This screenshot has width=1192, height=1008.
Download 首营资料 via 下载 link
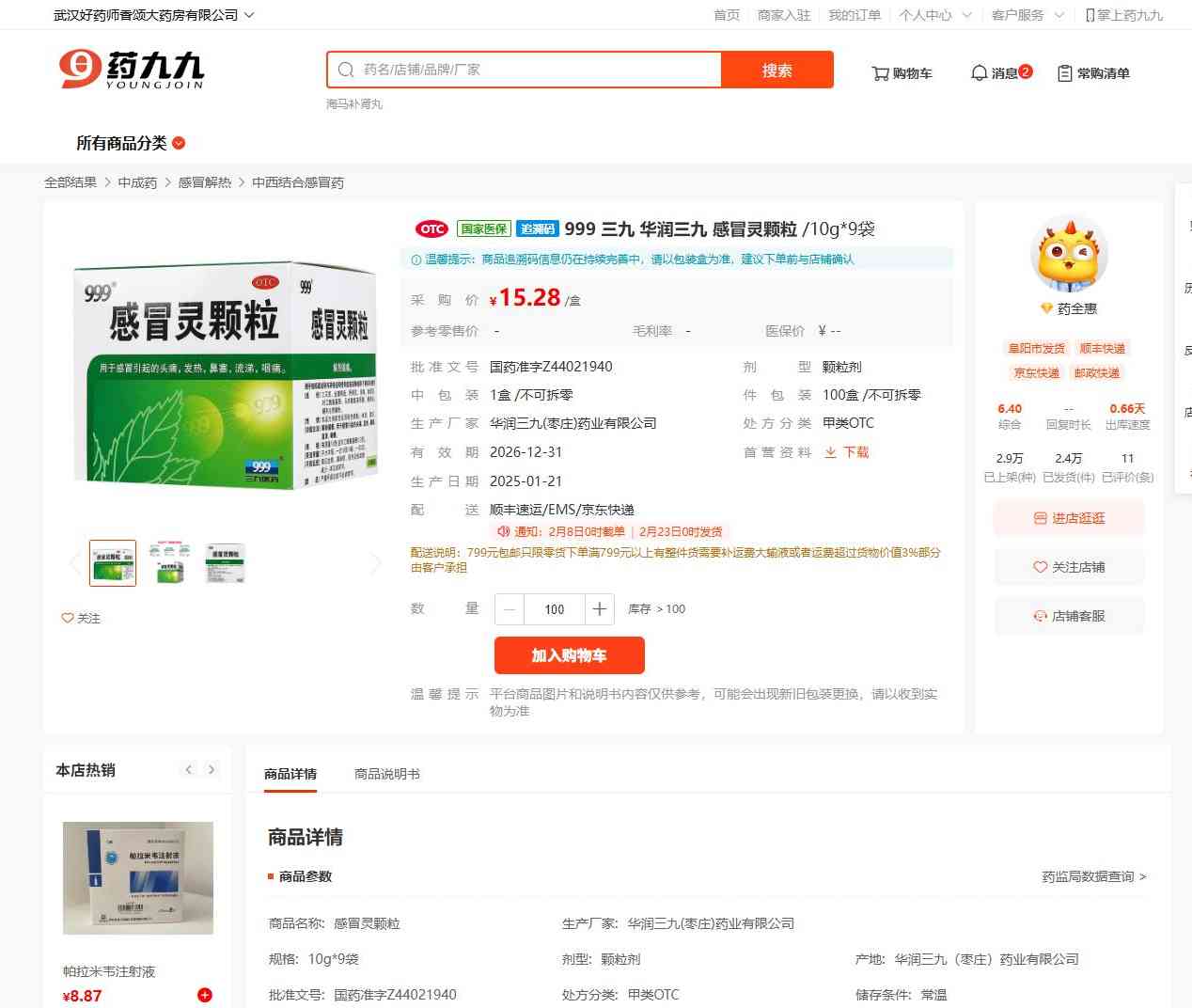847,452
